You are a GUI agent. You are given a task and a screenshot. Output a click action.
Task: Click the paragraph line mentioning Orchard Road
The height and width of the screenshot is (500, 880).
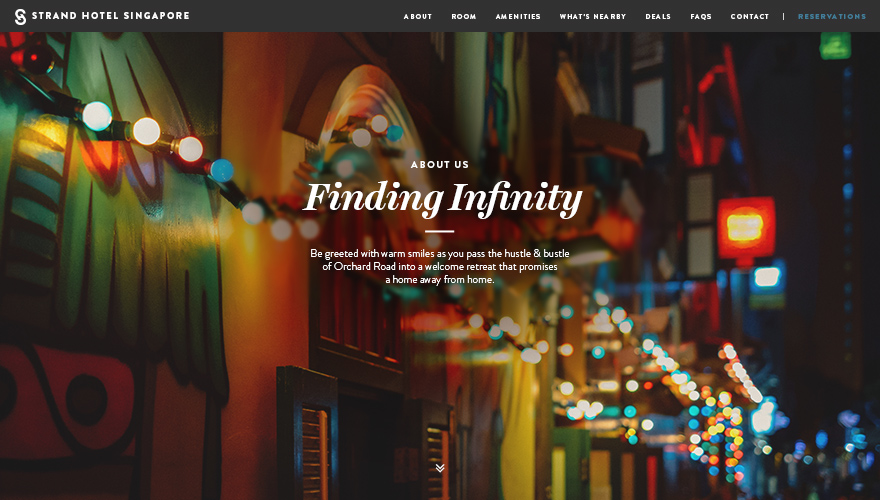click(440, 267)
